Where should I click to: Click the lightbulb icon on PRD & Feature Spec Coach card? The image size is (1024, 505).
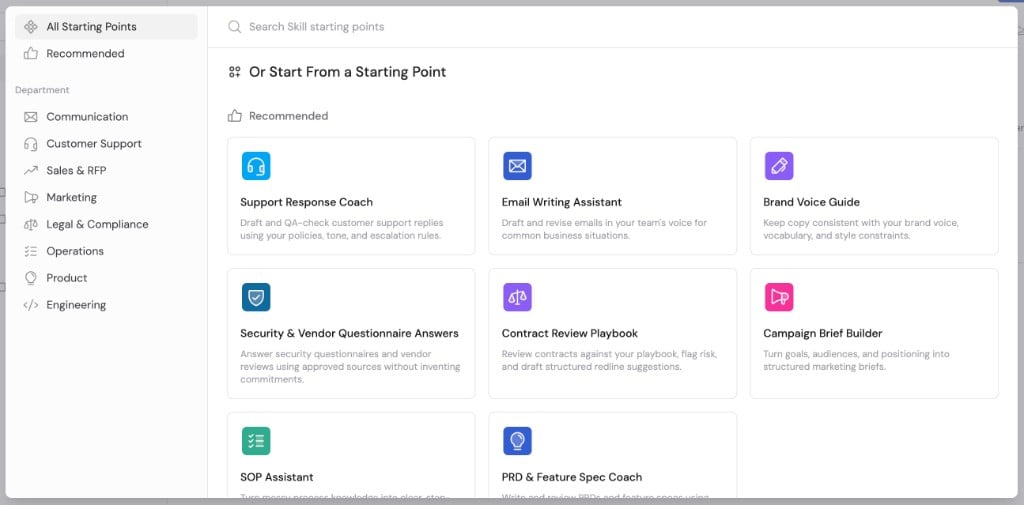pos(517,441)
